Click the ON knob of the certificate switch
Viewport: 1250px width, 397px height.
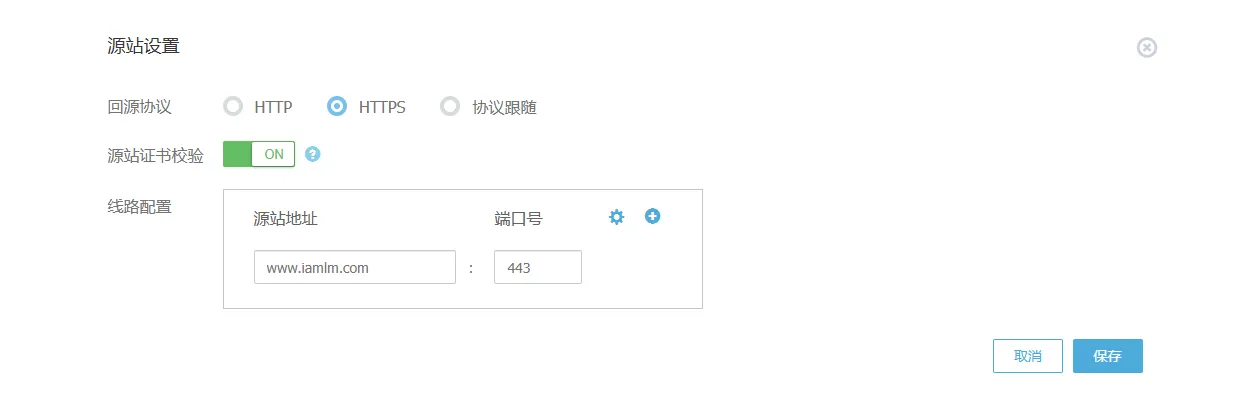coord(273,154)
